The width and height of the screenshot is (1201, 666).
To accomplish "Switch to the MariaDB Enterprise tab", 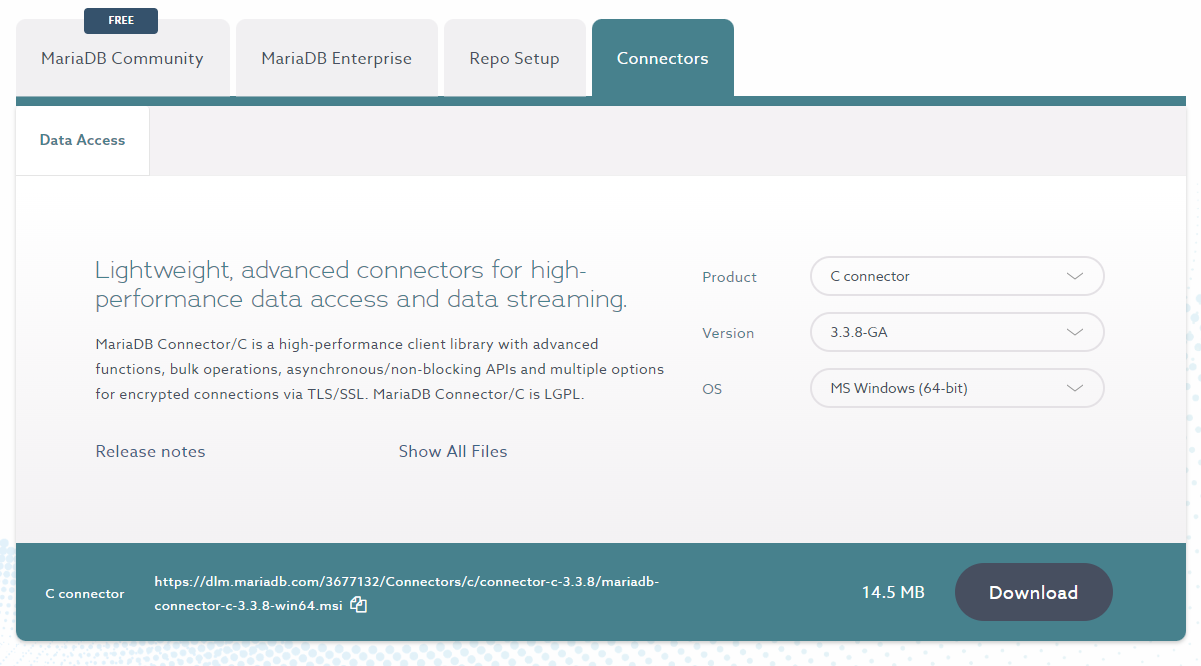I will pyautogui.click(x=337, y=58).
